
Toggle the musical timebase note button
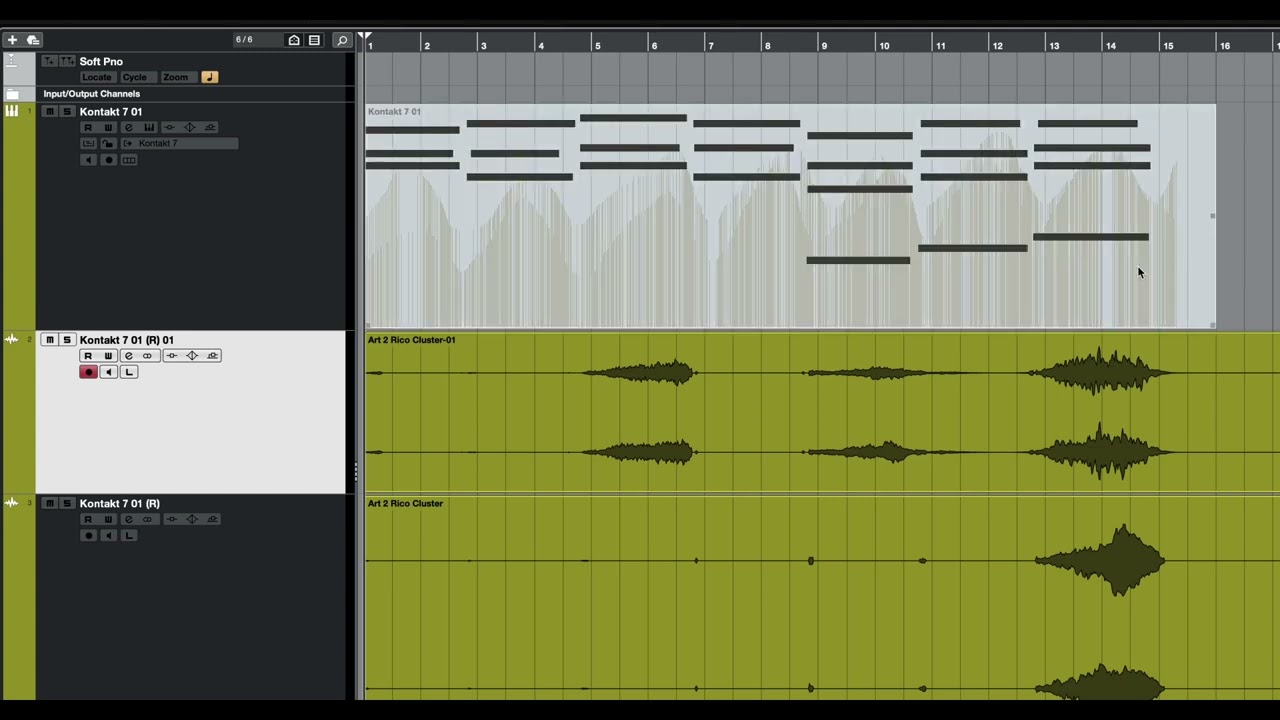pos(210,77)
